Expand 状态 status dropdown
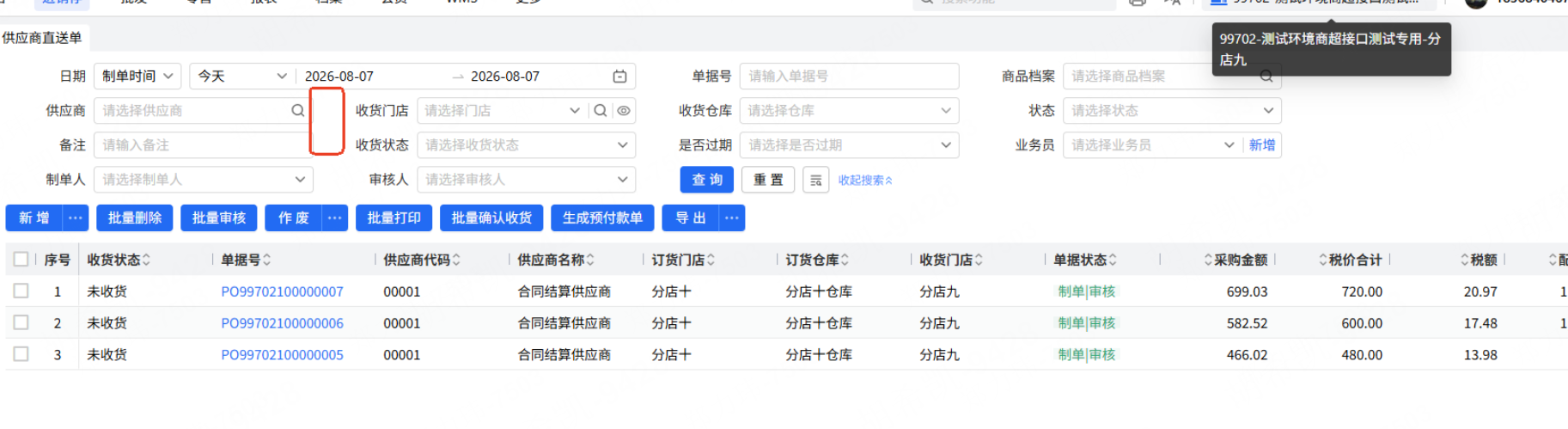This screenshot has width=1568, height=429. click(x=1268, y=111)
